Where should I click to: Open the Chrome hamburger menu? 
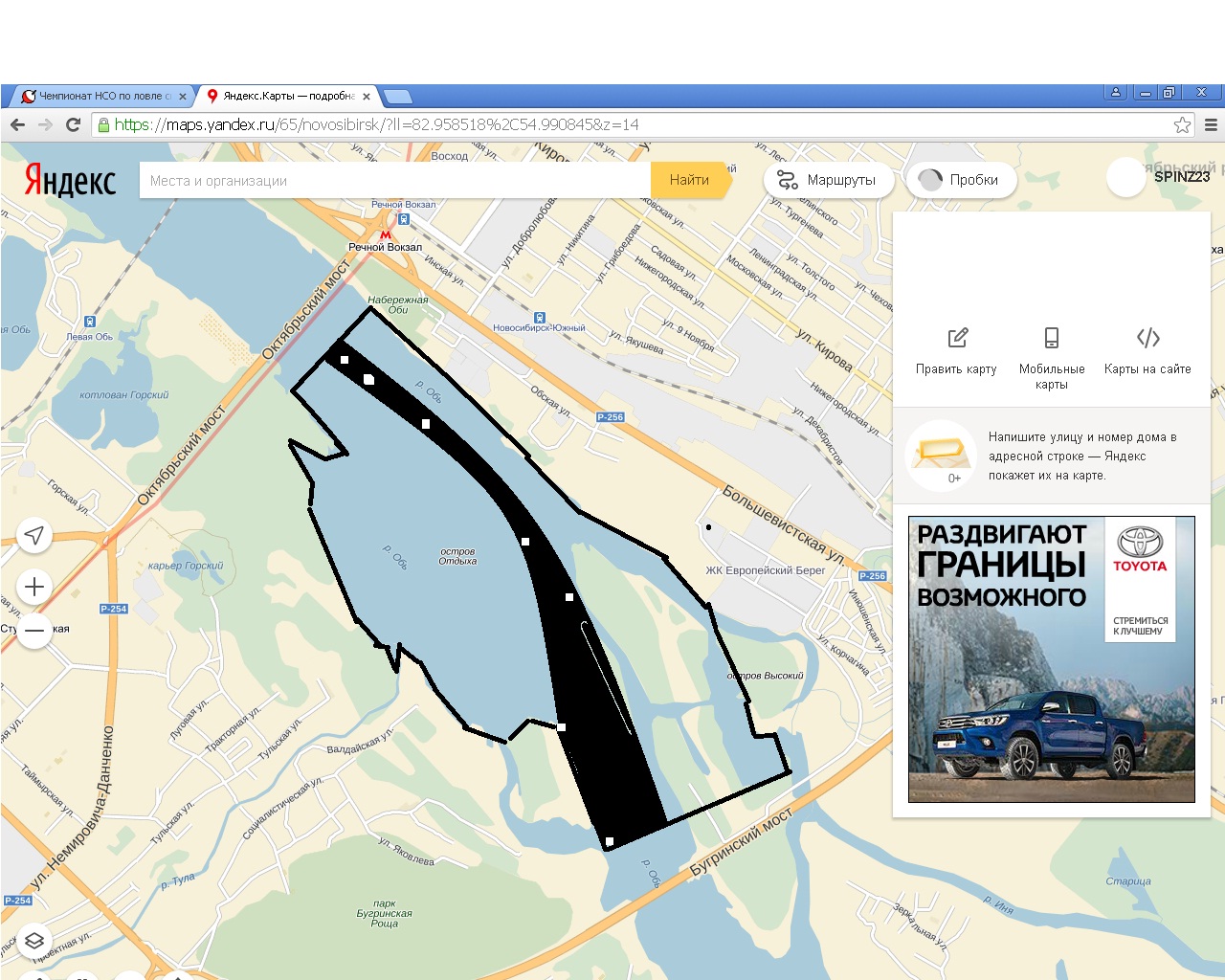pyautogui.click(x=1211, y=124)
